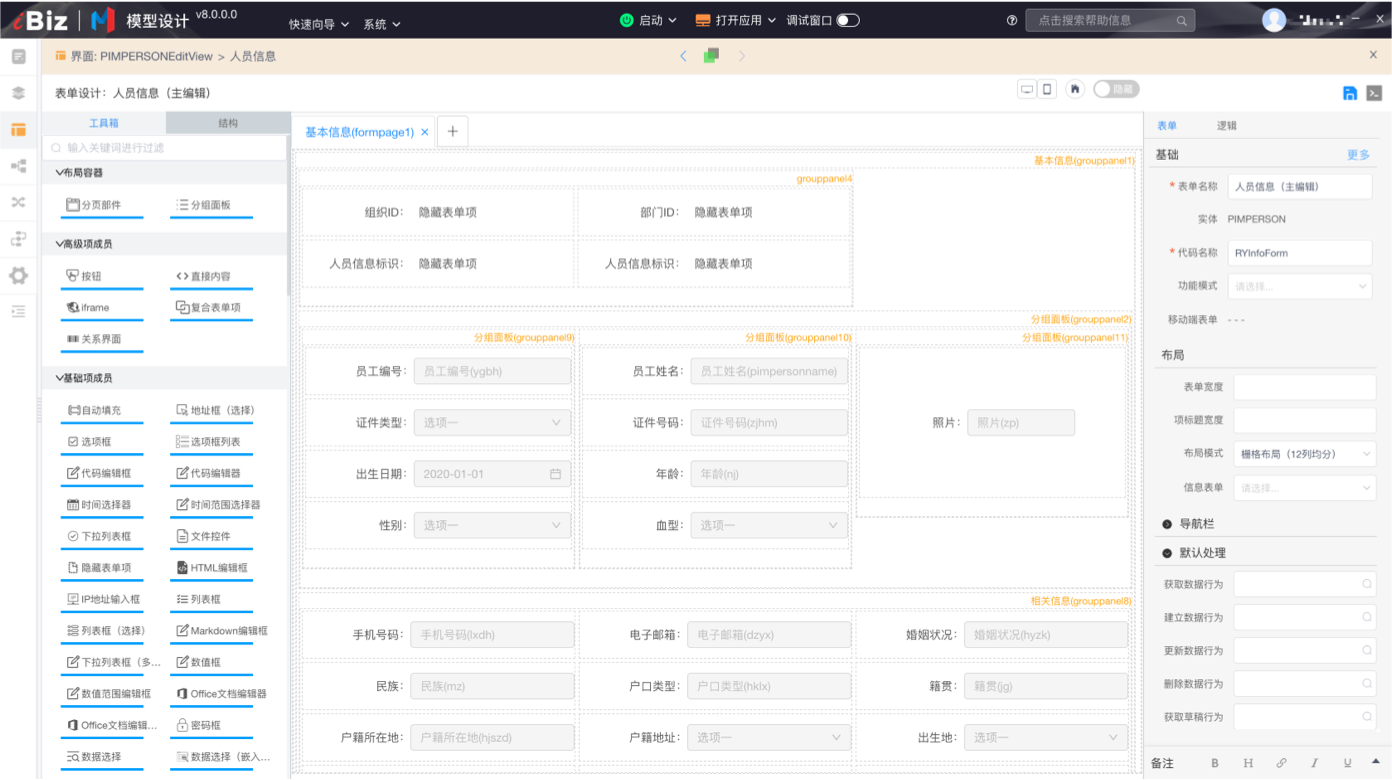1392x780 pixels.
Task: Click the indent list icon in sidebar
Action: 18,312
